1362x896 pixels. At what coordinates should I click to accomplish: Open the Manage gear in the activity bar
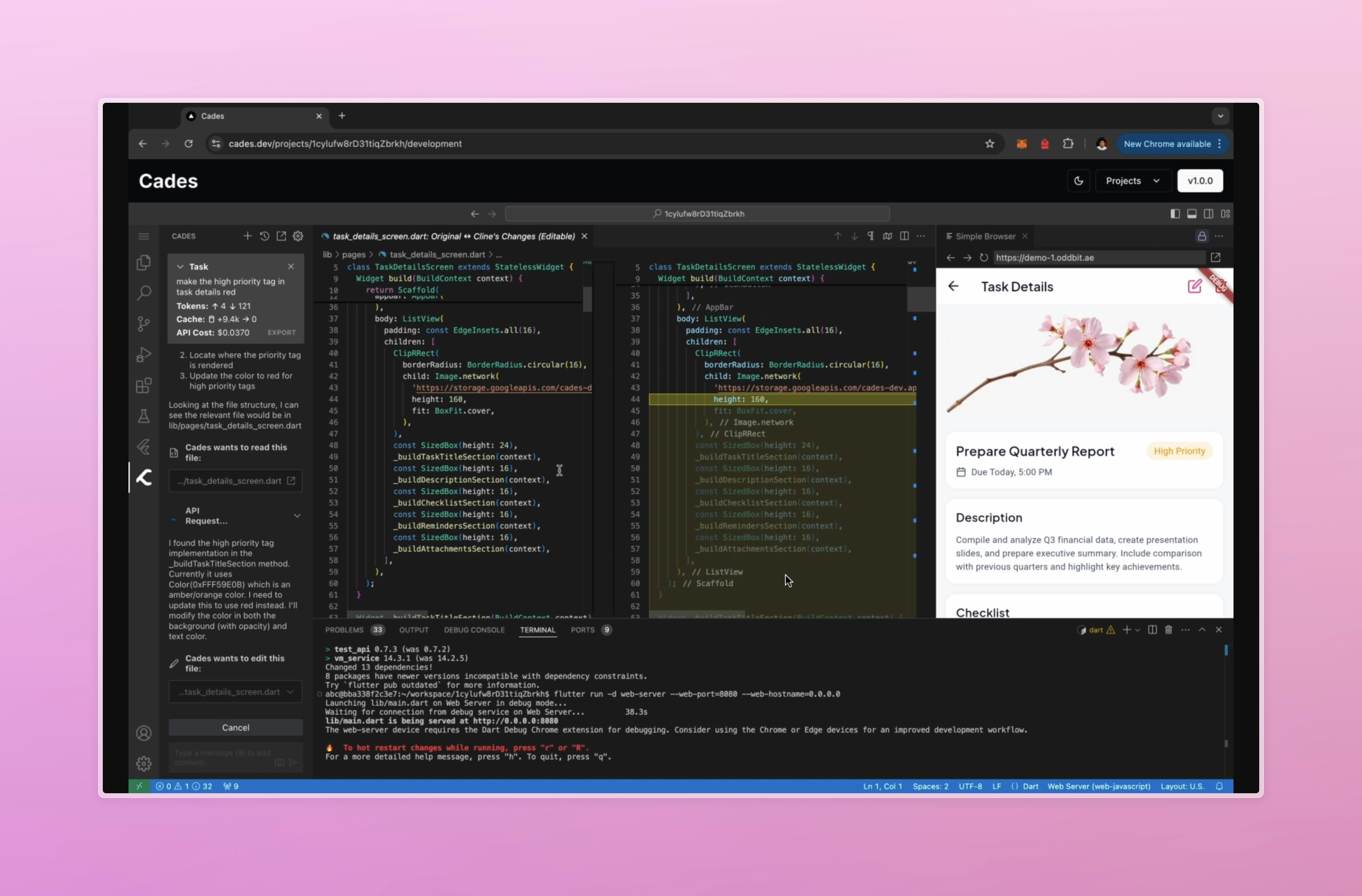point(144,764)
